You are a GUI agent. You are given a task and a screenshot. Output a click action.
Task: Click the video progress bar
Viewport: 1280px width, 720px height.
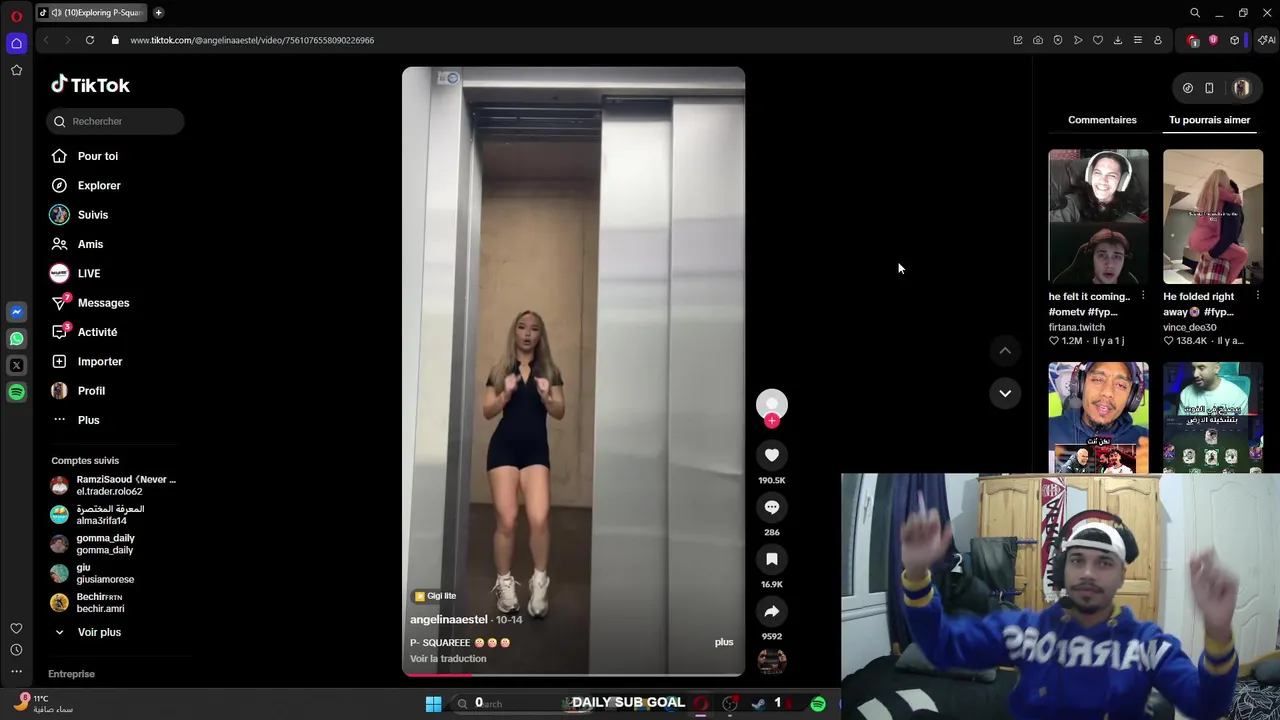point(573,674)
